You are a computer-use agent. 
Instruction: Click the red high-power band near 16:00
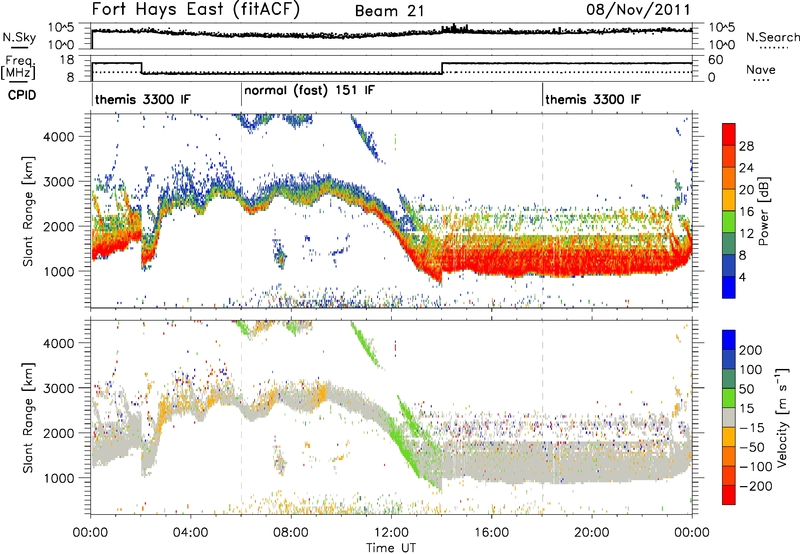(491, 263)
